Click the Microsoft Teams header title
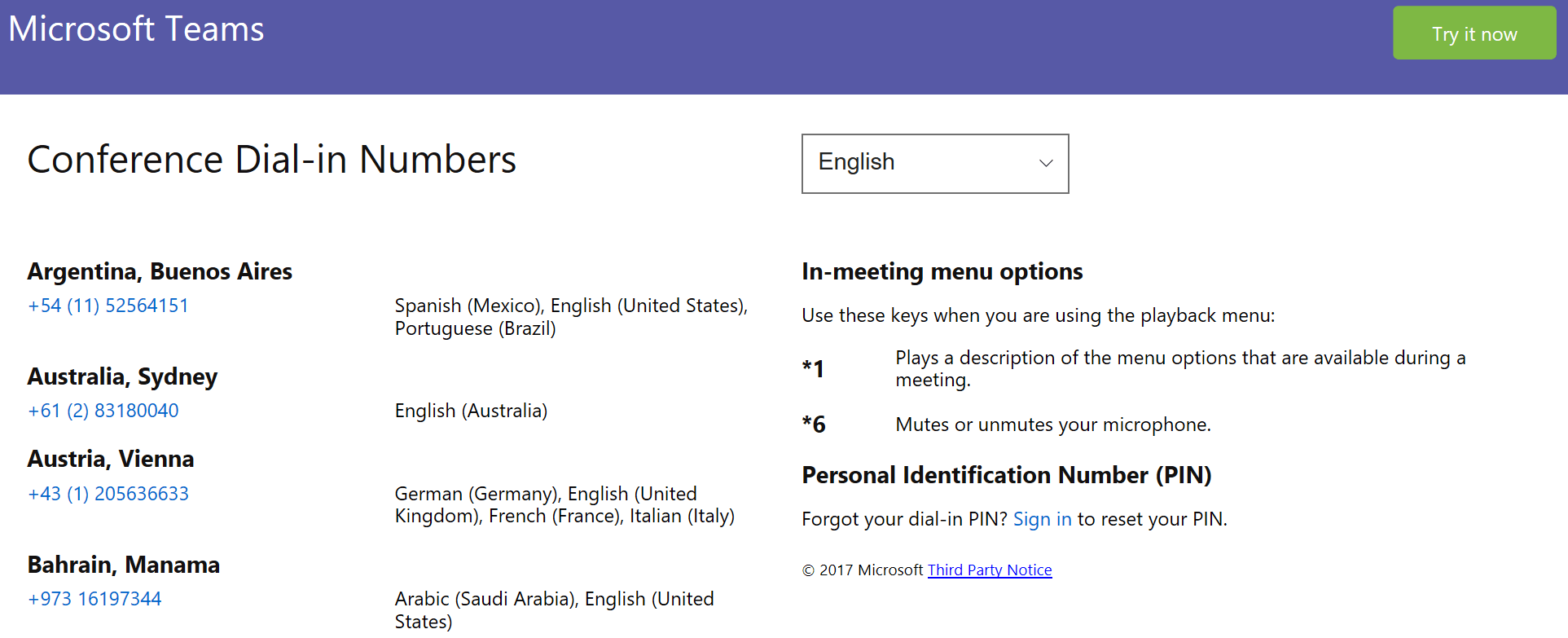This screenshot has width=1568, height=638. tap(136, 29)
